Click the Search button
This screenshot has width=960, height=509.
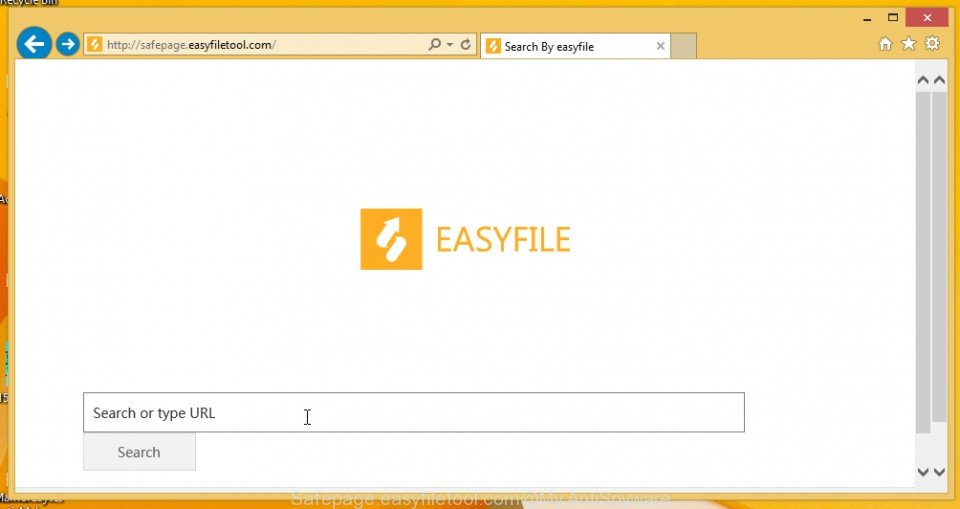coord(140,452)
